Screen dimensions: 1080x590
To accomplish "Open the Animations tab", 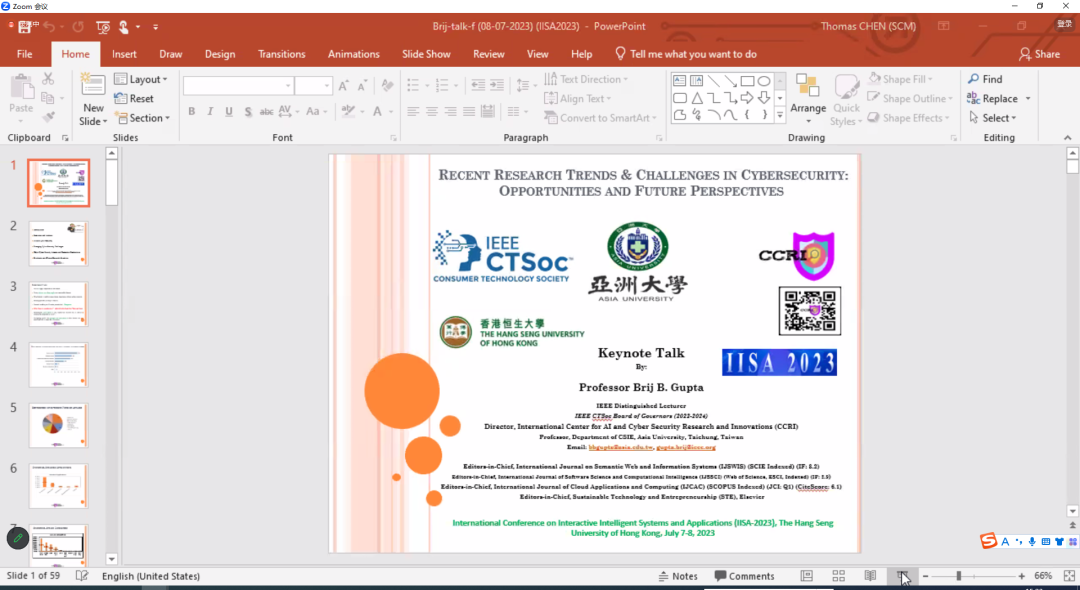I will (353, 54).
